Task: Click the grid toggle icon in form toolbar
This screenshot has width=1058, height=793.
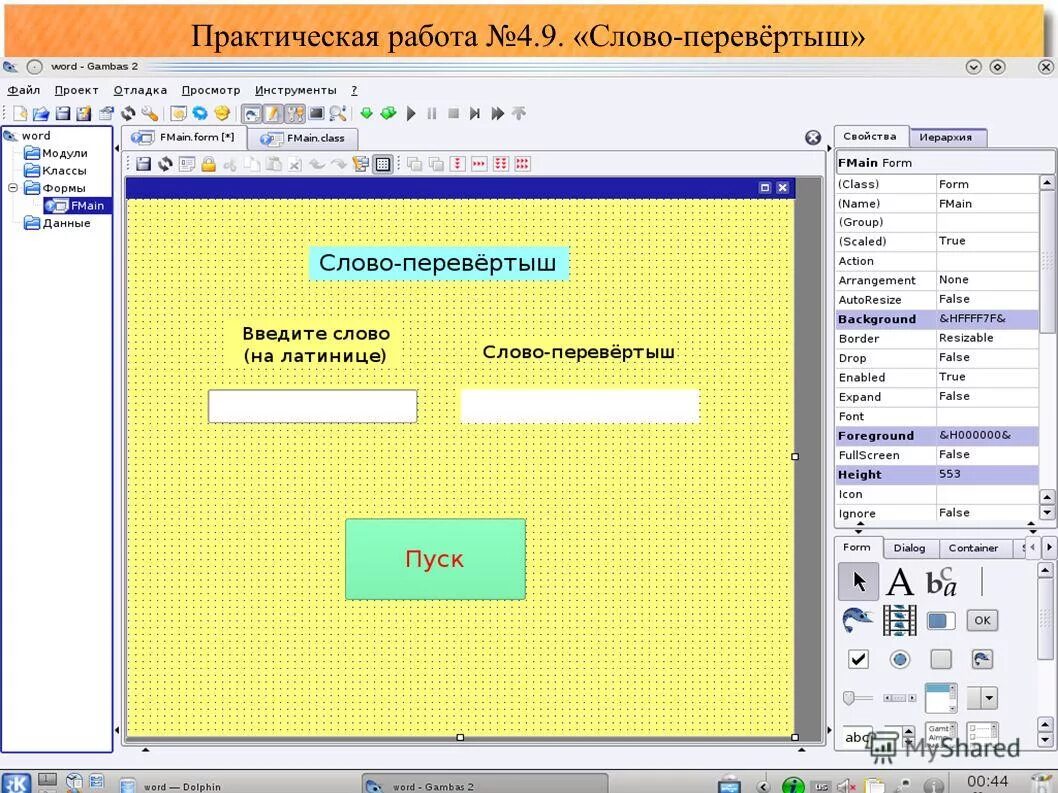Action: tap(382, 163)
